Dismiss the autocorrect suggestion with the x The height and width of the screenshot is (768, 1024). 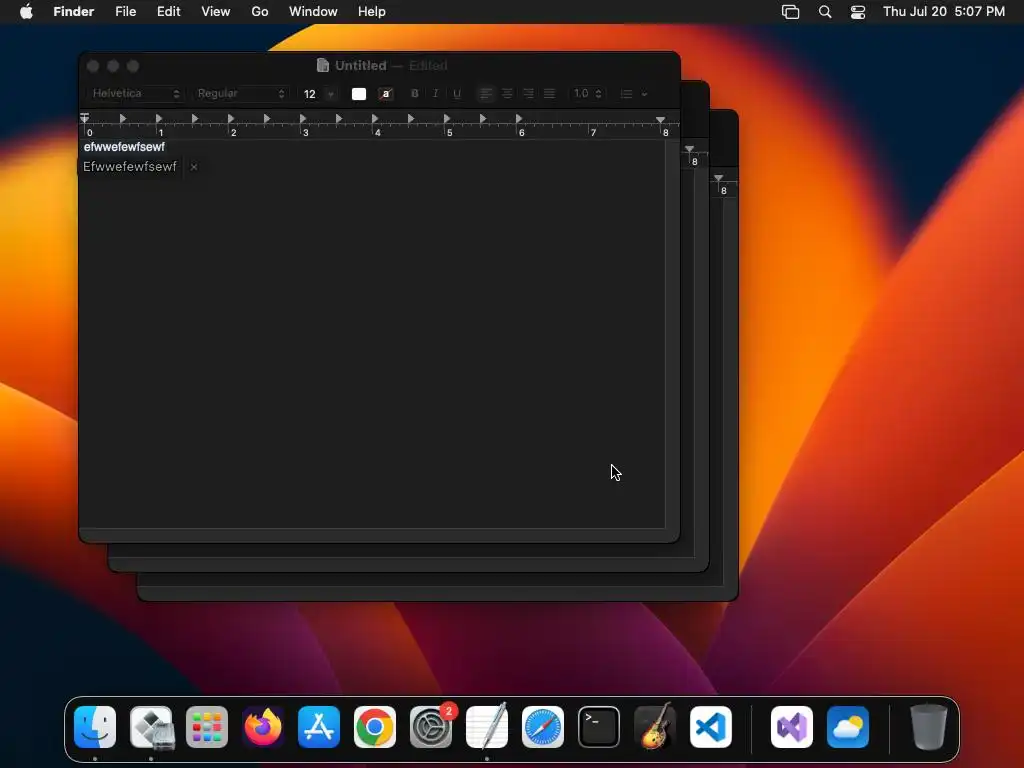(194, 167)
